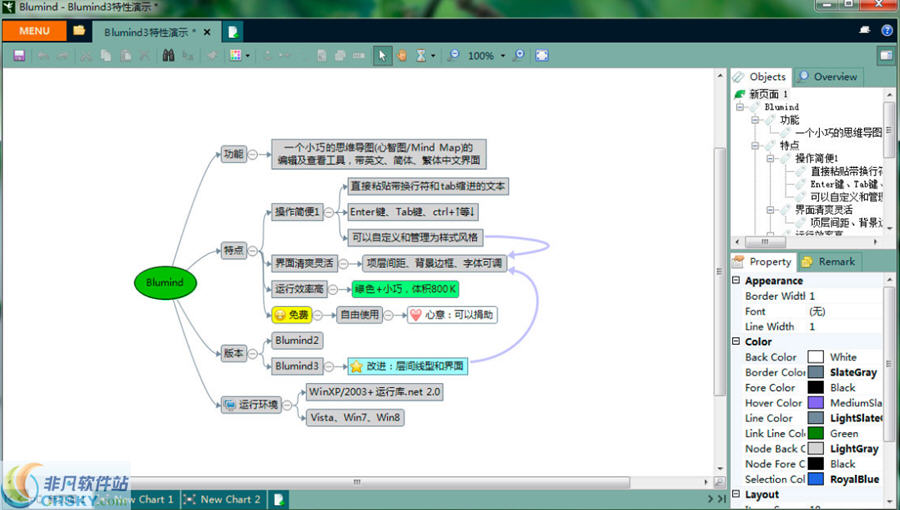
Task: Collapse the 运行环境 node on canvas
Action: click(287, 404)
